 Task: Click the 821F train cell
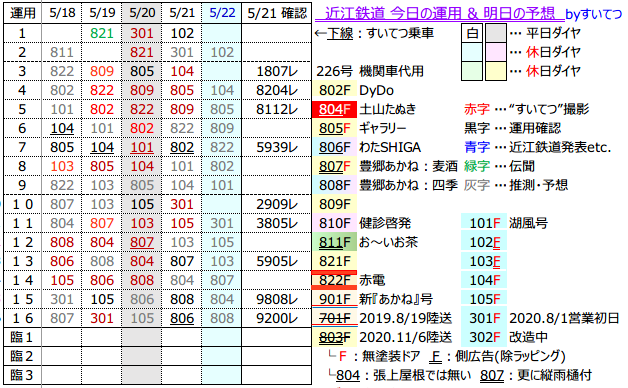point(334,261)
